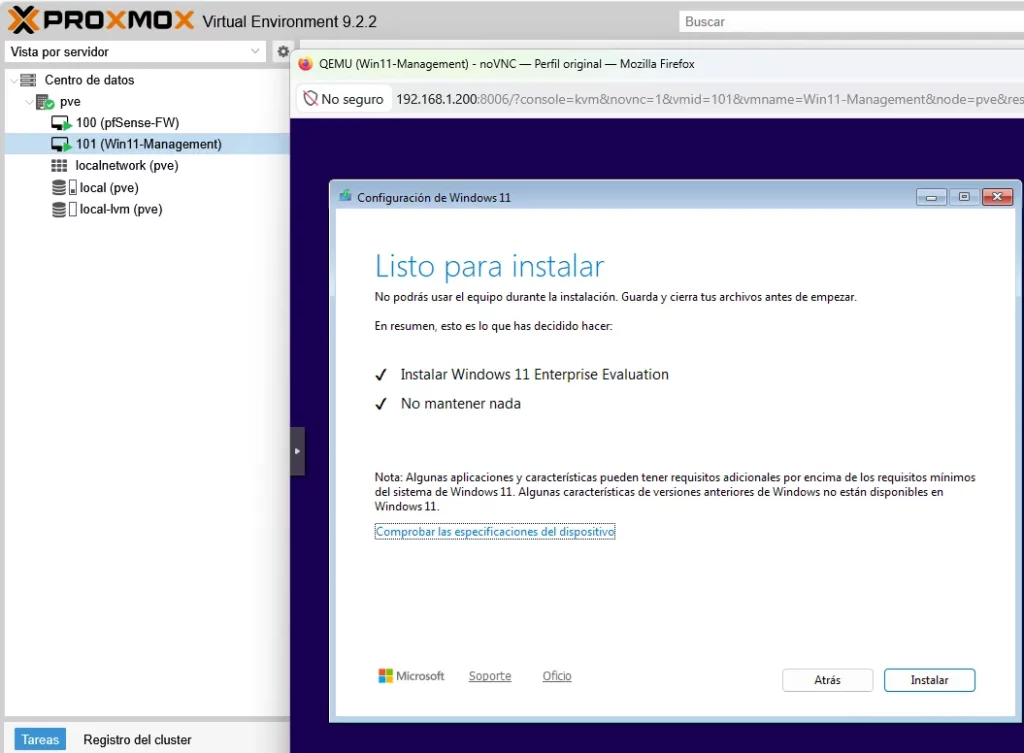
Task: Select 'localnetwork (pve)' in the tree
Action: click(x=127, y=166)
